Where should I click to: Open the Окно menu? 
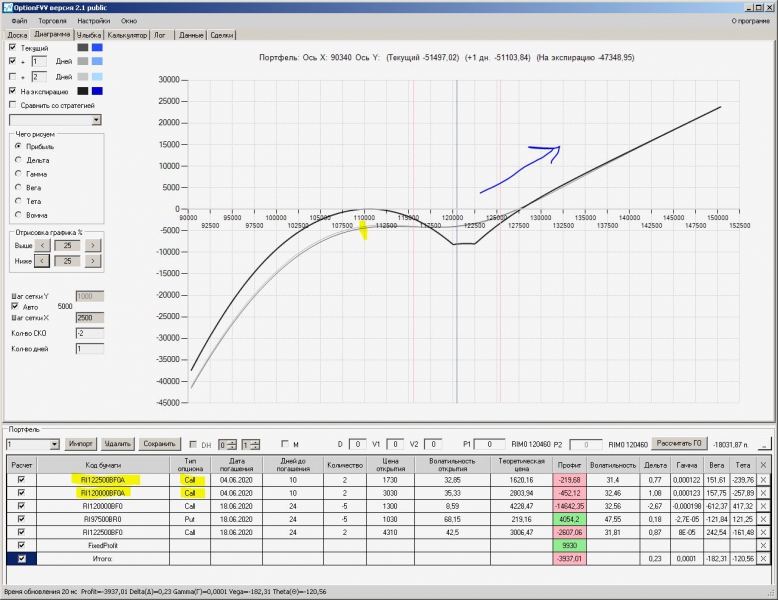(x=129, y=21)
